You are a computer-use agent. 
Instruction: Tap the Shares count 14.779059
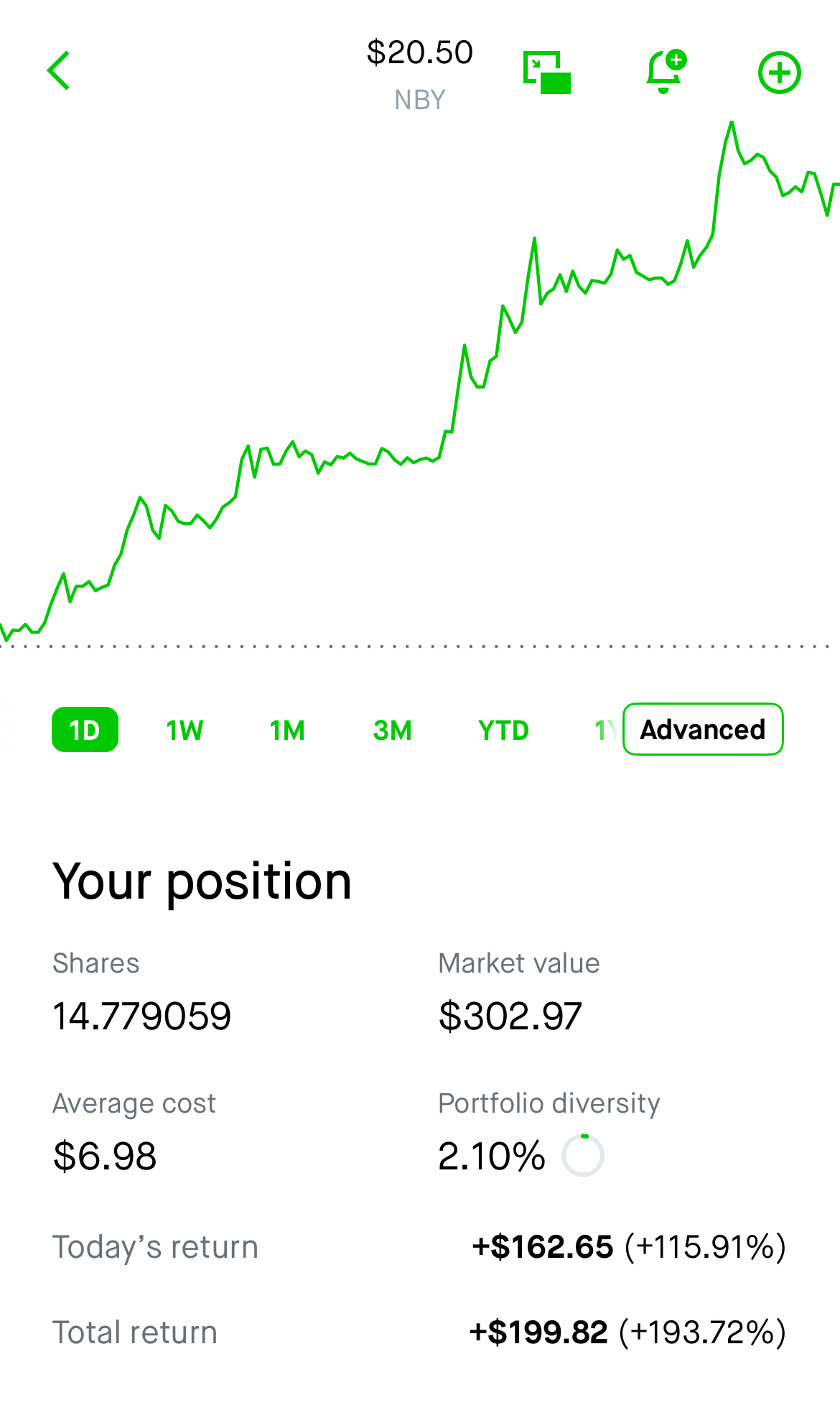coord(142,1016)
